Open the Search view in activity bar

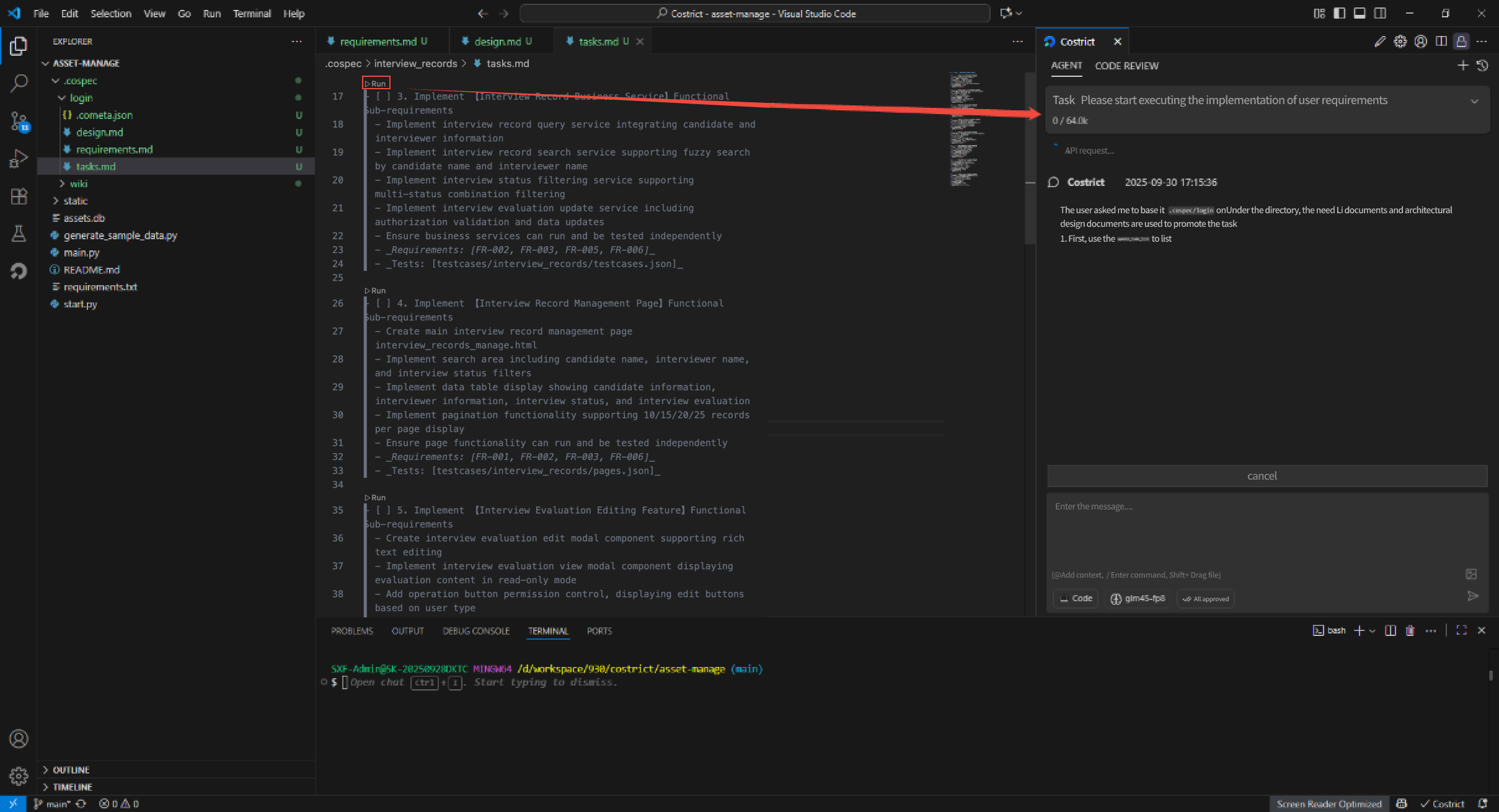click(19, 83)
